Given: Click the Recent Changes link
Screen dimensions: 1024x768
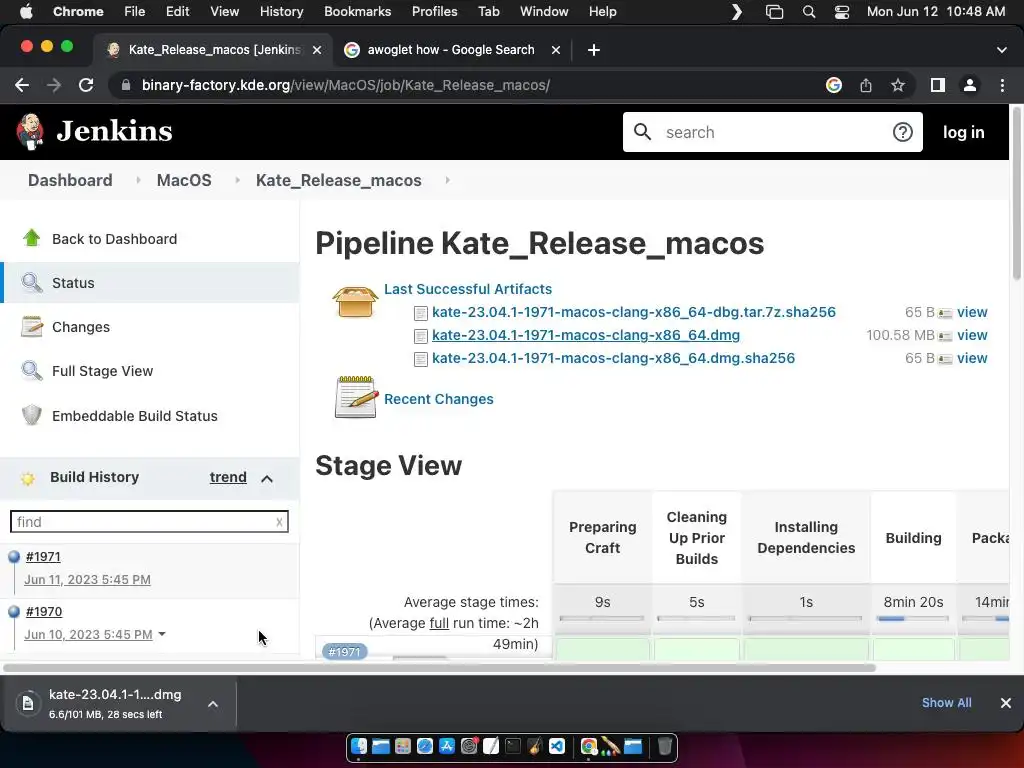Looking at the screenshot, I should pos(438,399).
